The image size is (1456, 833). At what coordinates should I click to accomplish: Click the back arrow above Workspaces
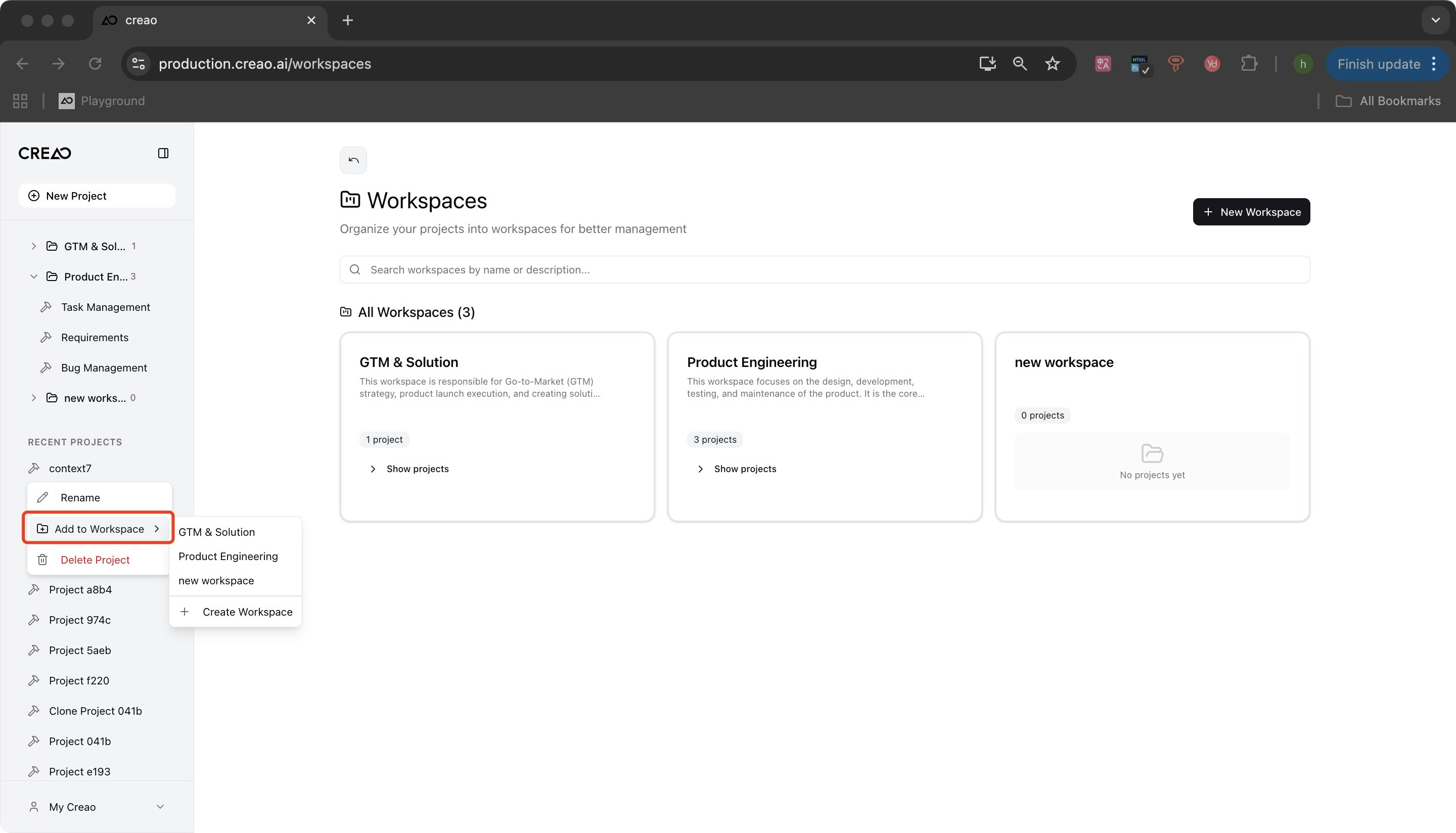(353, 160)
